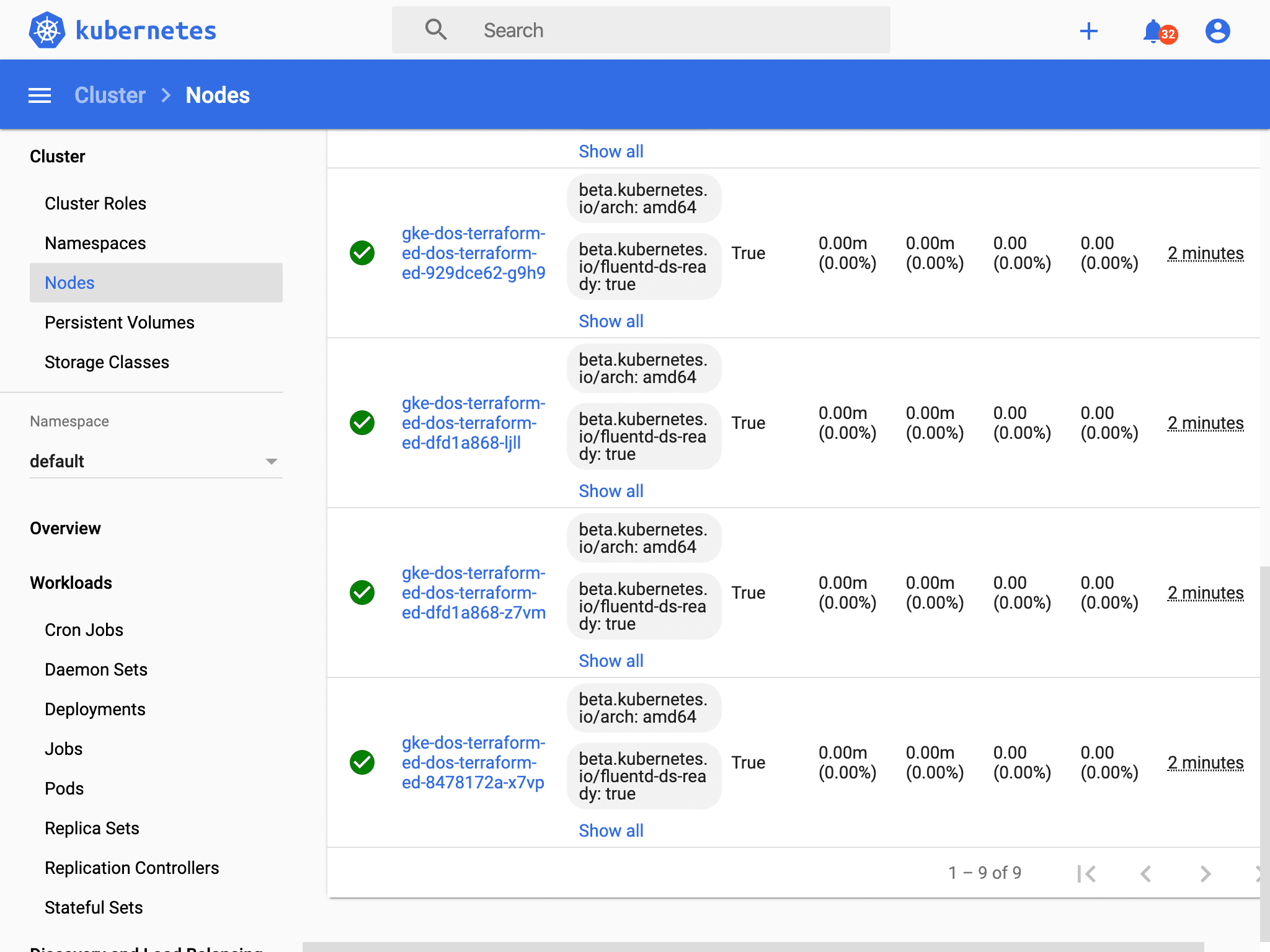Open node gke-dos-terraformed-dfd1a868-z7vm
1270x952 pixels.
[x=474, y=593]
